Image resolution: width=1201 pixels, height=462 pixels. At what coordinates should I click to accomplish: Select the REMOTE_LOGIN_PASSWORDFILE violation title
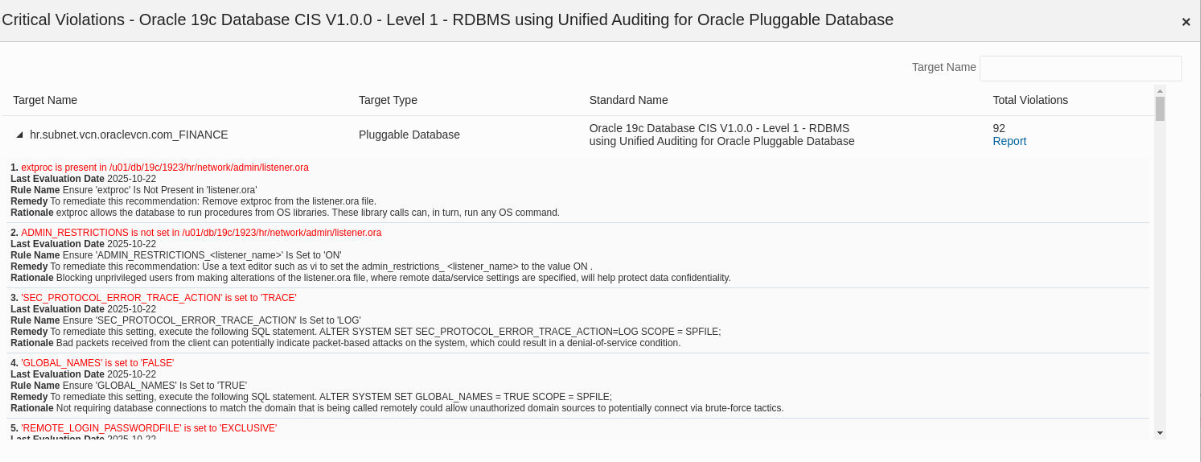click(x=148, y=428)
